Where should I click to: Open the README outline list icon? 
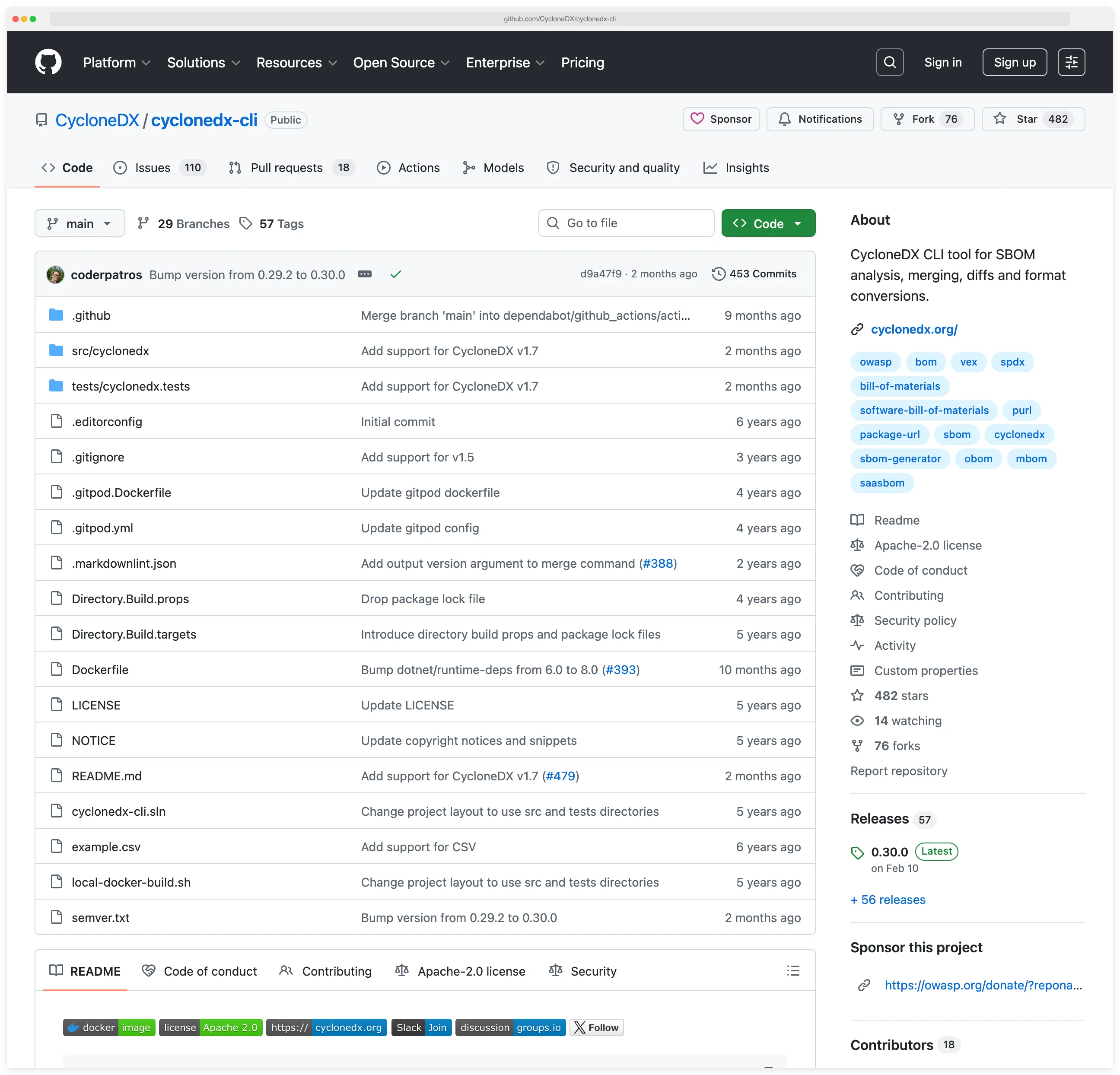pyautogui.click(x=793, y=970)
